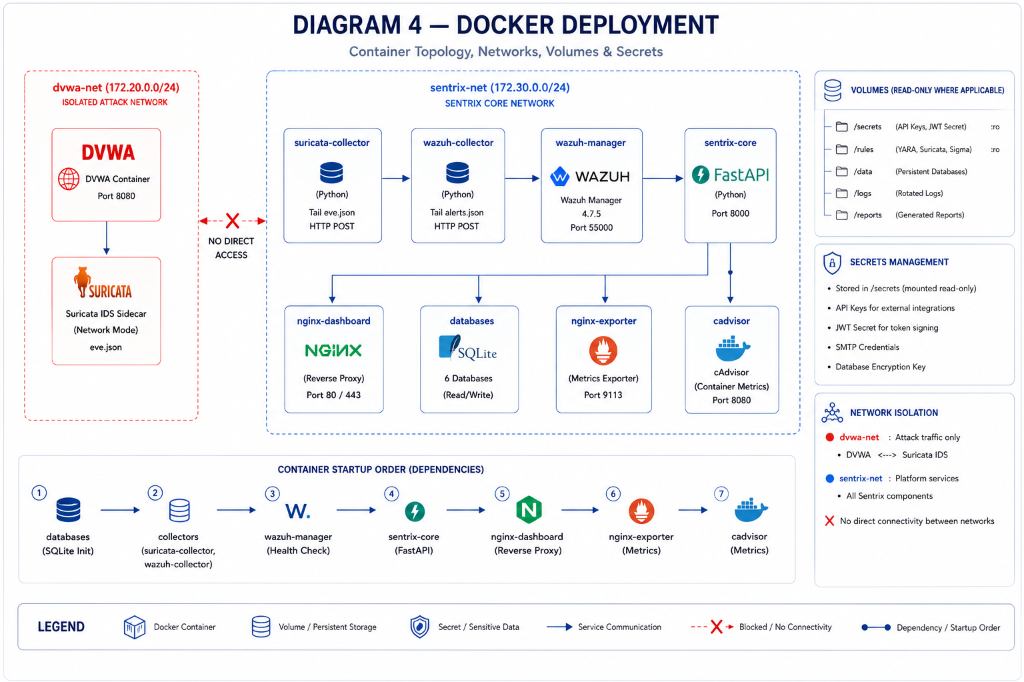This screenshot has height=682, width=1024.
Task: Click the NGINX logo in nginx-dashboard
Action: click(x=333, y=350)
